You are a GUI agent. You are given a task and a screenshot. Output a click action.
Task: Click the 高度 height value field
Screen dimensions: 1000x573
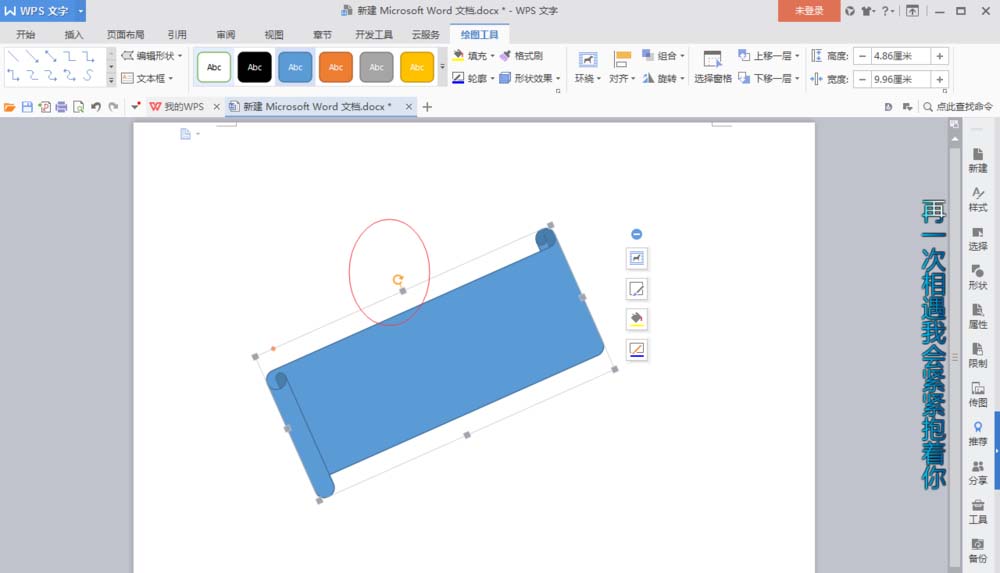coord(901,56)
